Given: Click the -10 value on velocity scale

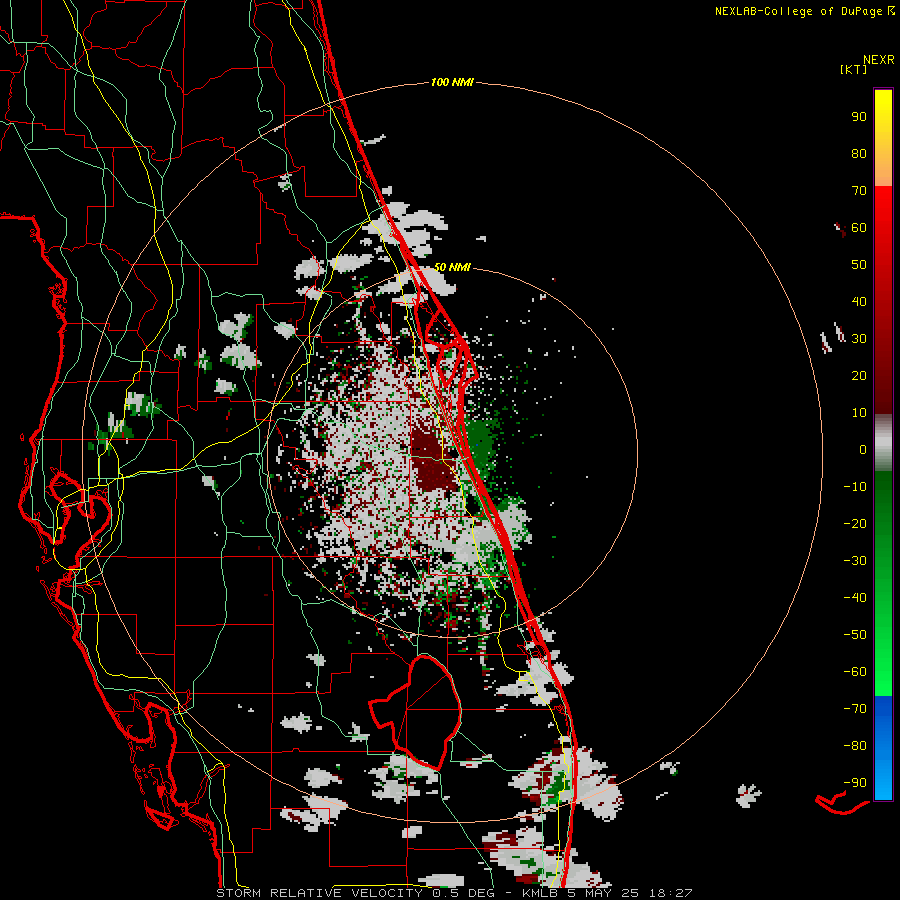Looking at the screenshot, I should click(855, 487).
